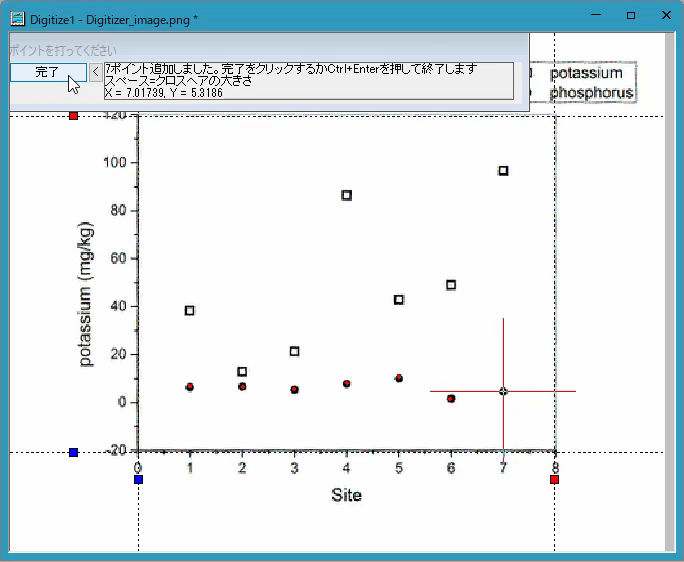The height and width of the screenshot is (562, 684).
Task: Click the red digitized point at site 6
Action: coord(451,398)
